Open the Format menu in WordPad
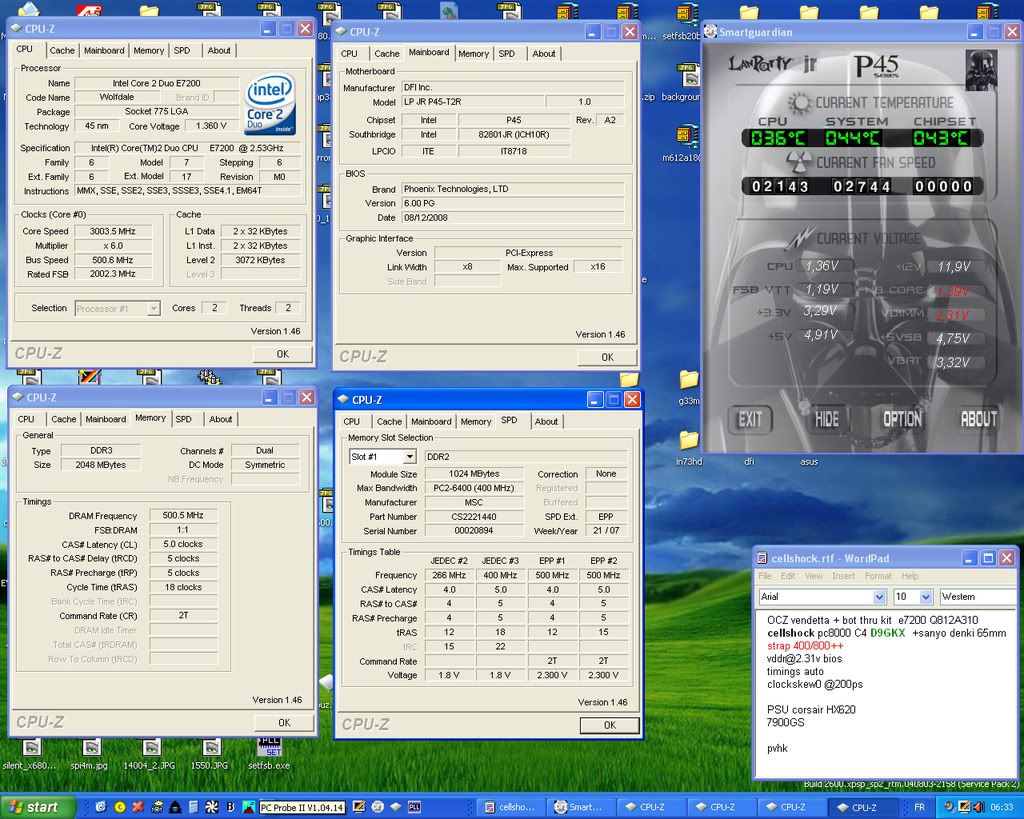Viewport: 1024px width, 819px height. pyautogui.click(x=877, y=576)
